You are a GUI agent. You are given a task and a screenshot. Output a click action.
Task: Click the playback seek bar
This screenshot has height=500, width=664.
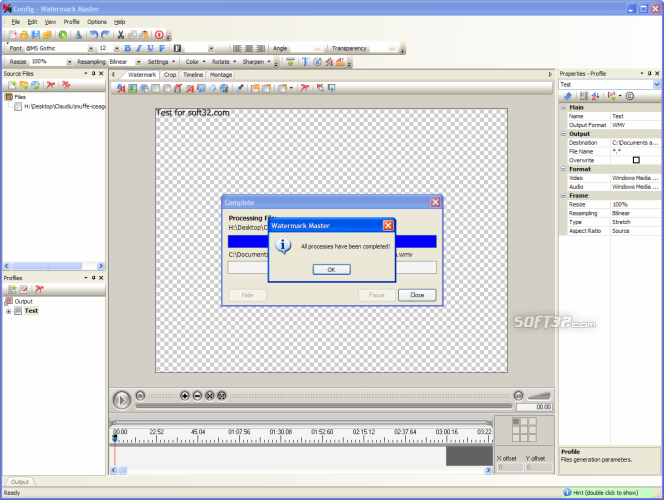click(324, 406)
